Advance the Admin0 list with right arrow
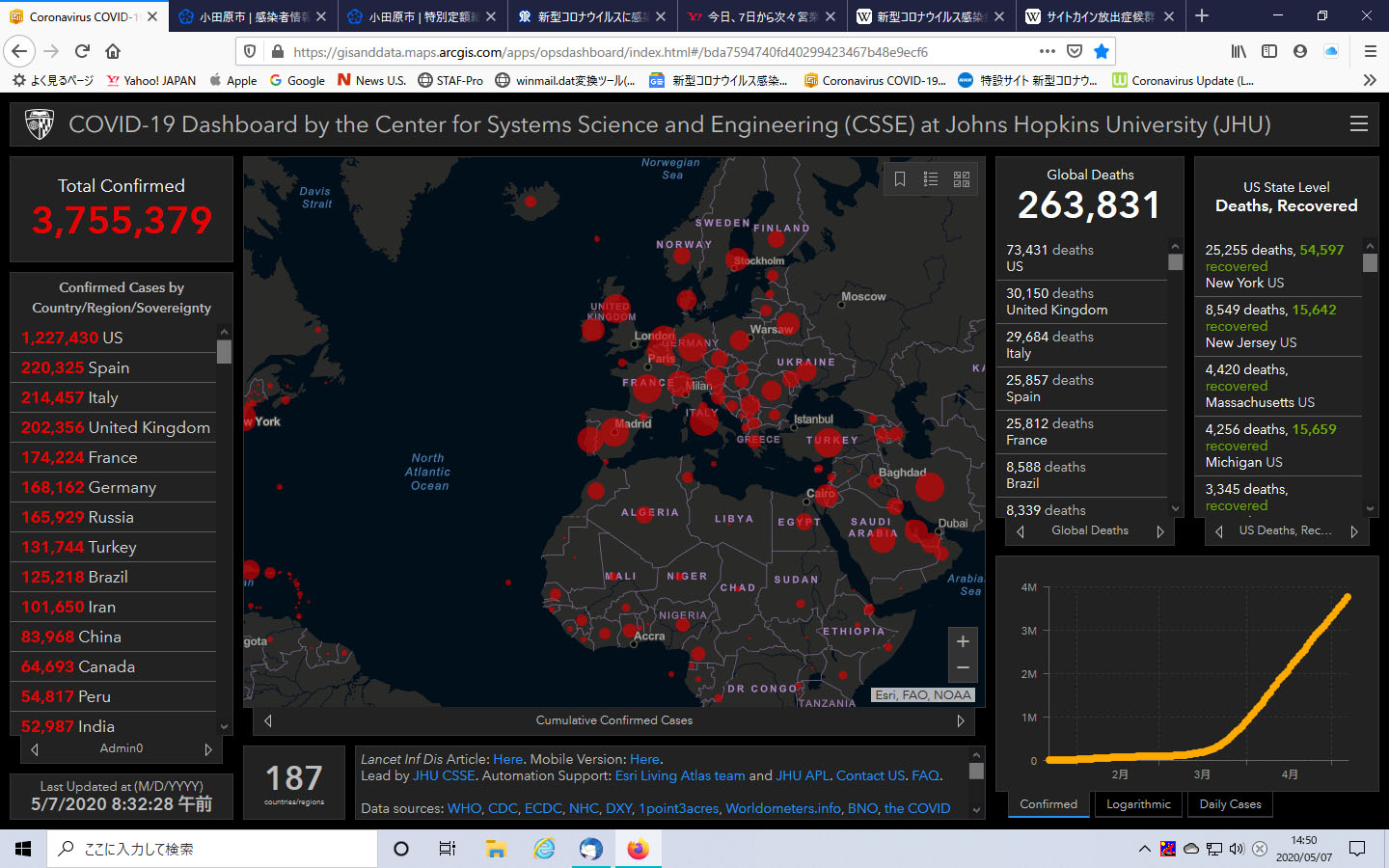This screenshot has width=1389, height=868. pos(208,749)
